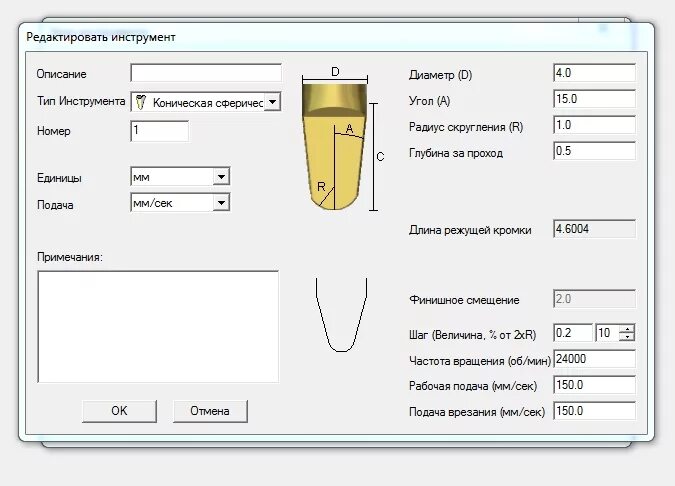The height and width of the screenshot is (486, 675).
Task: Decrease the Шаг percent with down arrow
Action: (627, 337)
